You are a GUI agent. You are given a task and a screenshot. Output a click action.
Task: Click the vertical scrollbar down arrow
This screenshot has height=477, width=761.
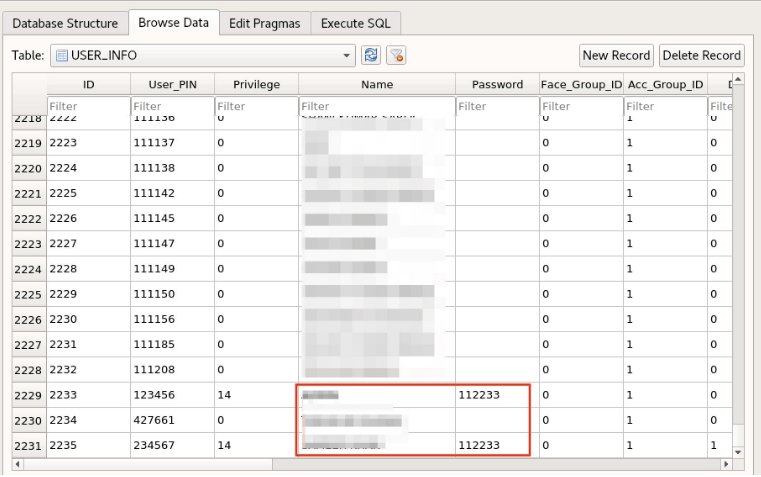point(738,452)
